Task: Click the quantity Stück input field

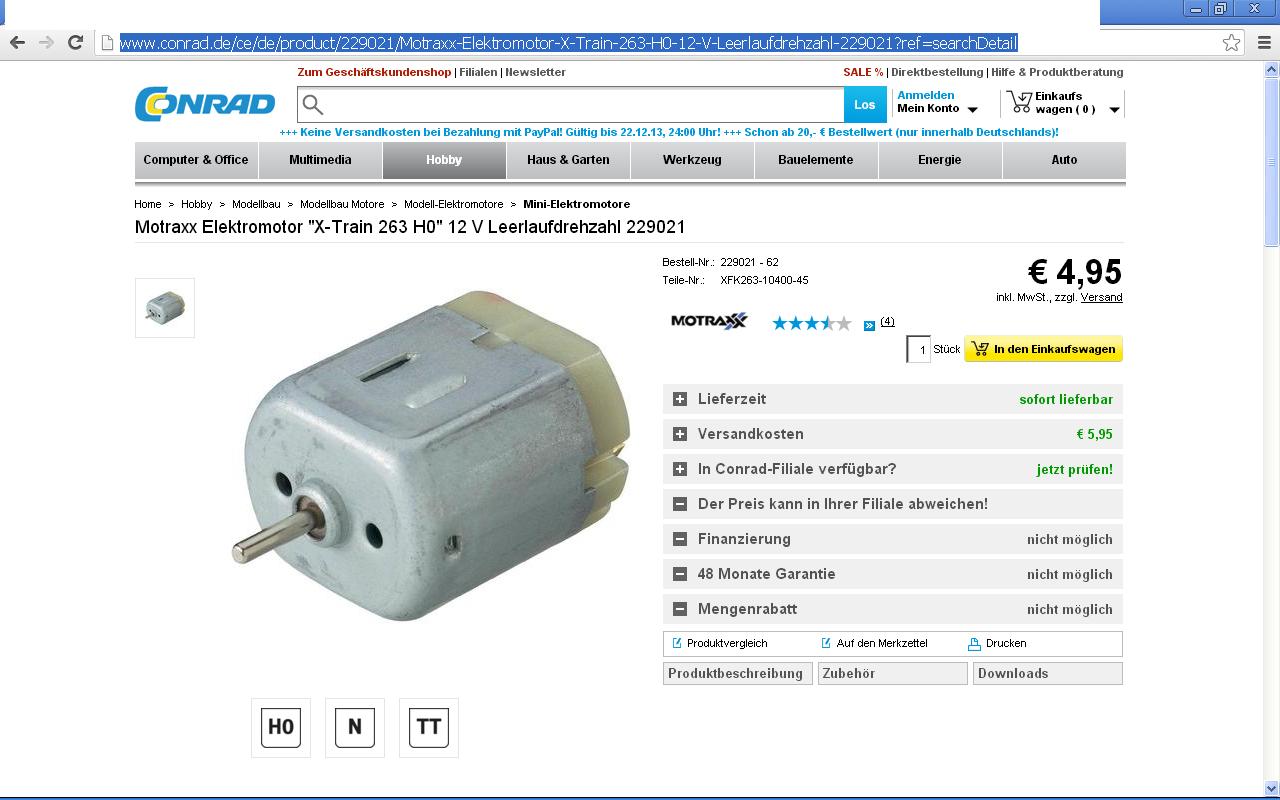Action: tap(918, 349)
